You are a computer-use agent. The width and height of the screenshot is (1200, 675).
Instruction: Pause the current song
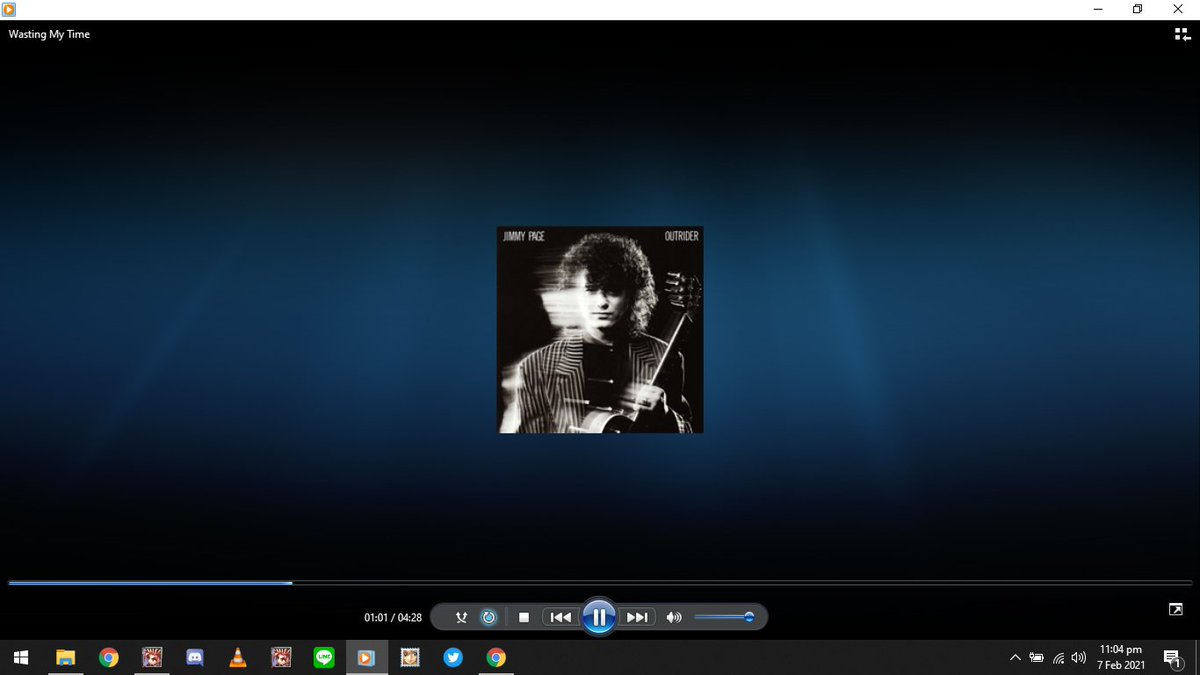pyautogui.click(x=598, y=617)
